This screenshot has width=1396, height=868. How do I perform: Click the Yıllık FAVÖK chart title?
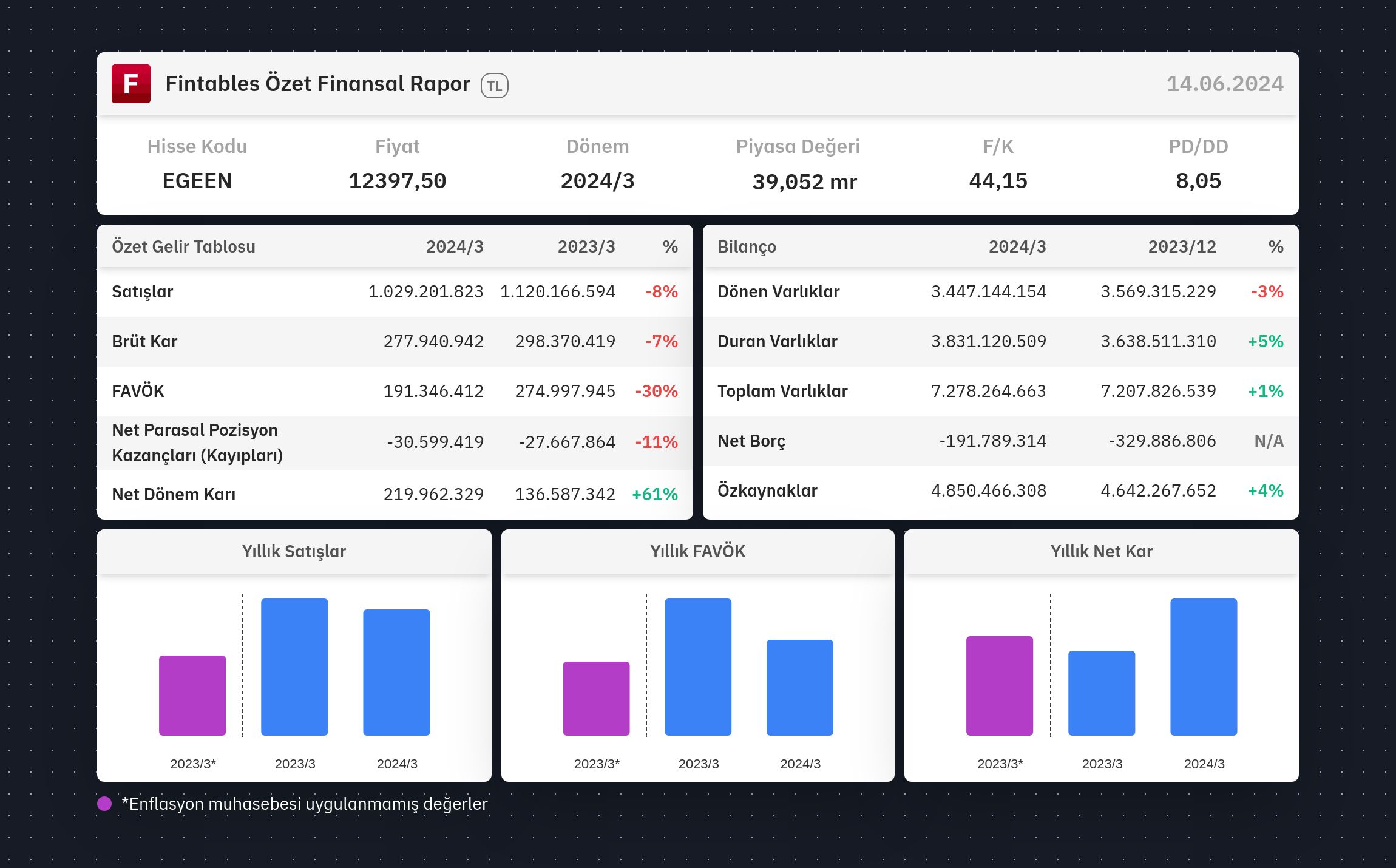[x=698, y=551]
